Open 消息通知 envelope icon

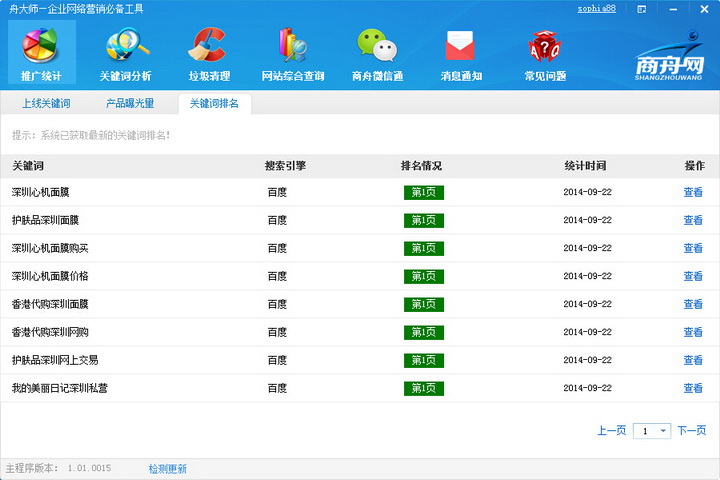point(460,45)
